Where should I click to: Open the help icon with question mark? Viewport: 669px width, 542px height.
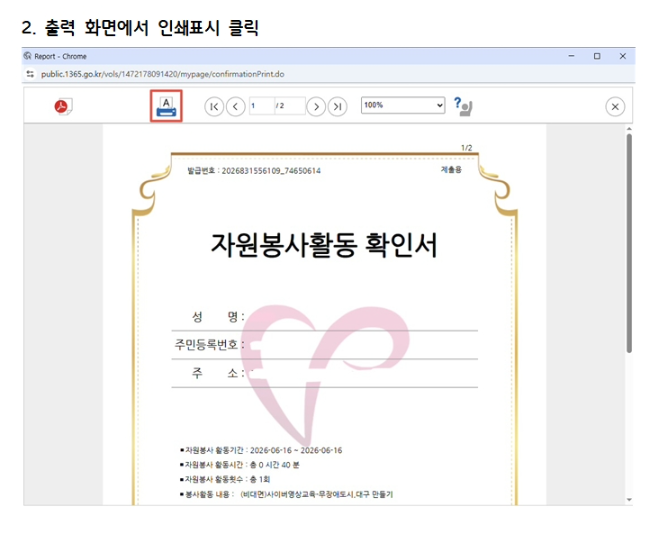pyautogui.click(x=463, y=106)
